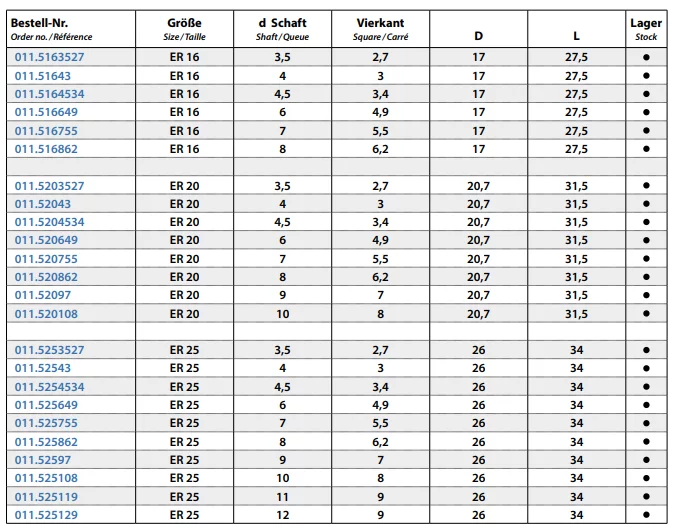
Task: Click the Größe column header
Action: tap(184, 29)
